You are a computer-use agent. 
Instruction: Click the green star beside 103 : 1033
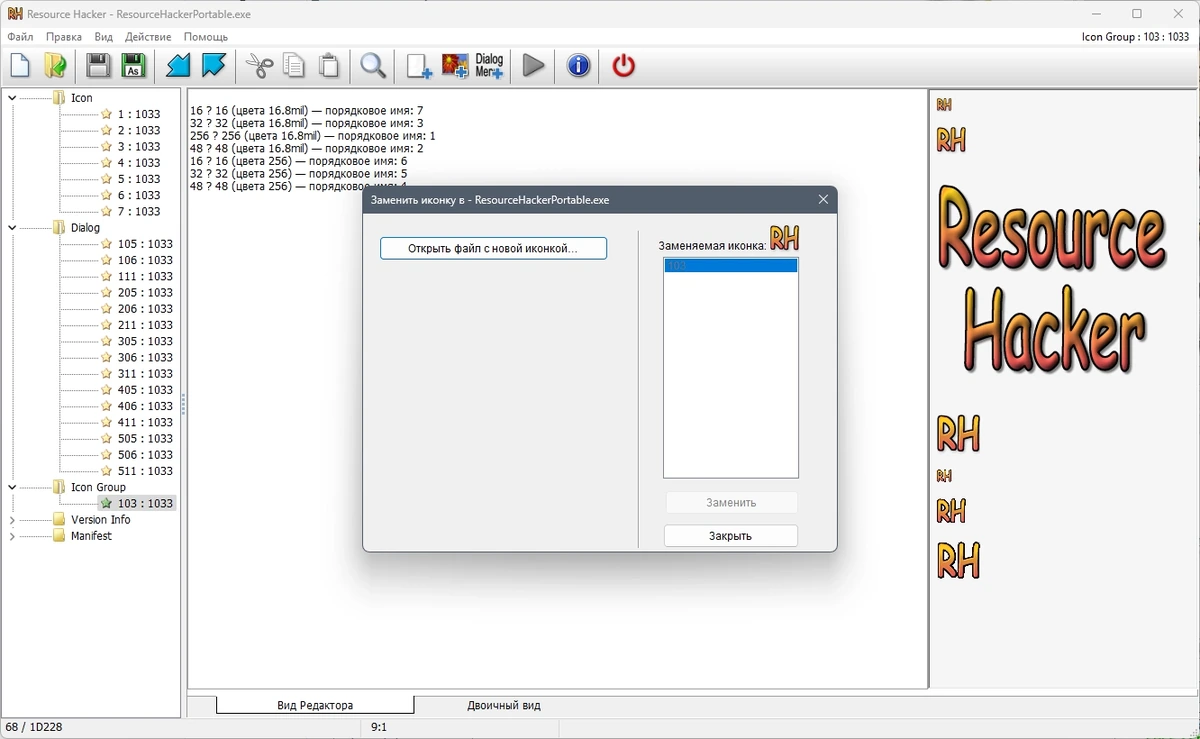click(106, 503)
